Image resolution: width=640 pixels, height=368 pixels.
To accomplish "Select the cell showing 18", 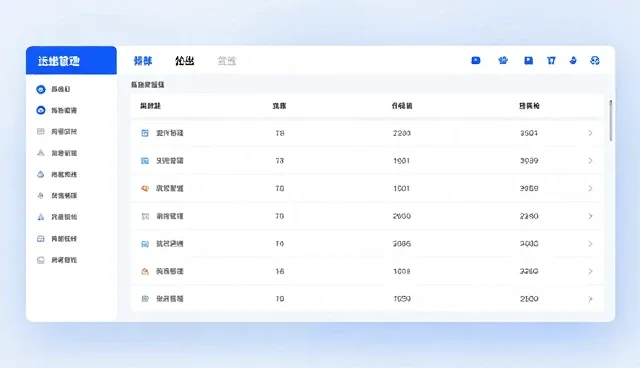I will click(280, 133).
